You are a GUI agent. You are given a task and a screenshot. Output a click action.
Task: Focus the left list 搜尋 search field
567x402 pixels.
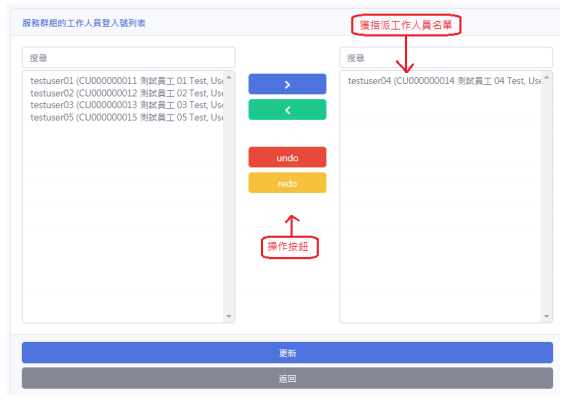point(129,57)
